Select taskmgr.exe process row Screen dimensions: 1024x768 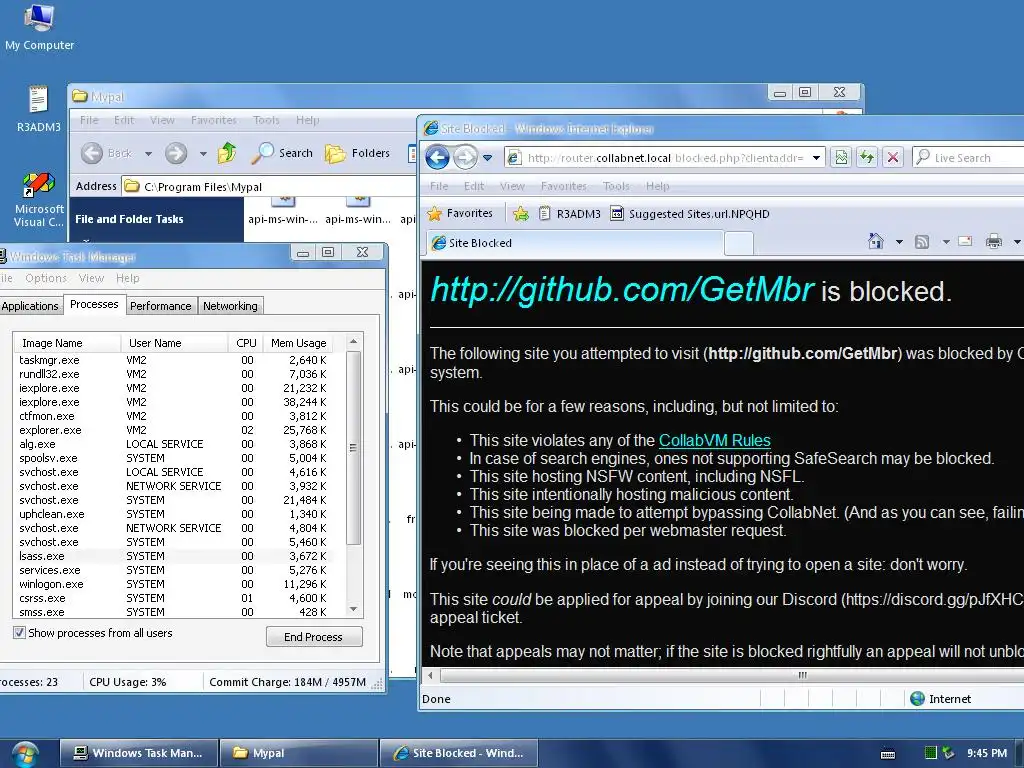(x=172, y=360)
